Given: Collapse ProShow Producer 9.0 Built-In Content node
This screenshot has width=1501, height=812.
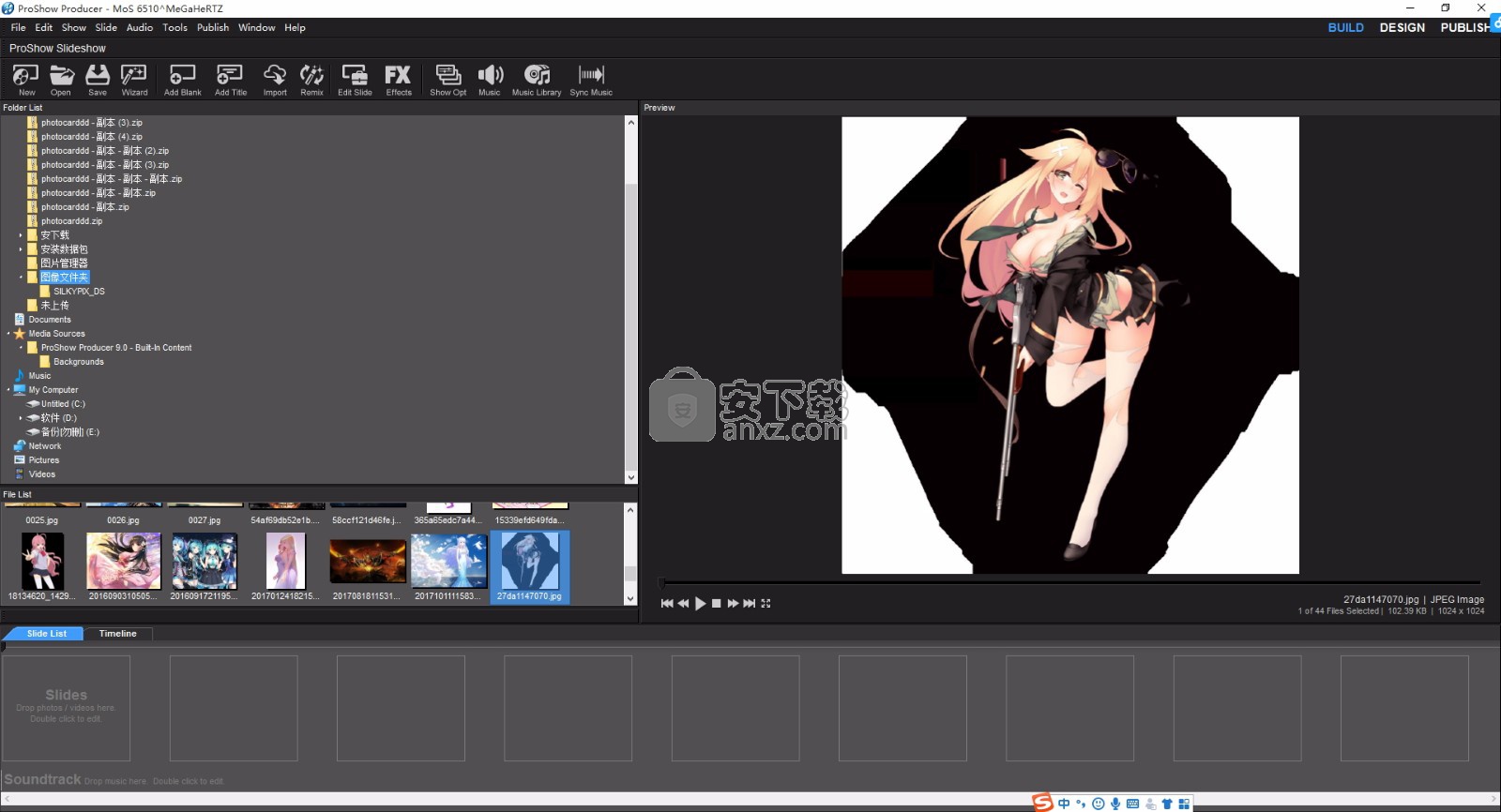Looking at the screenshot, I should pos(21,348).
